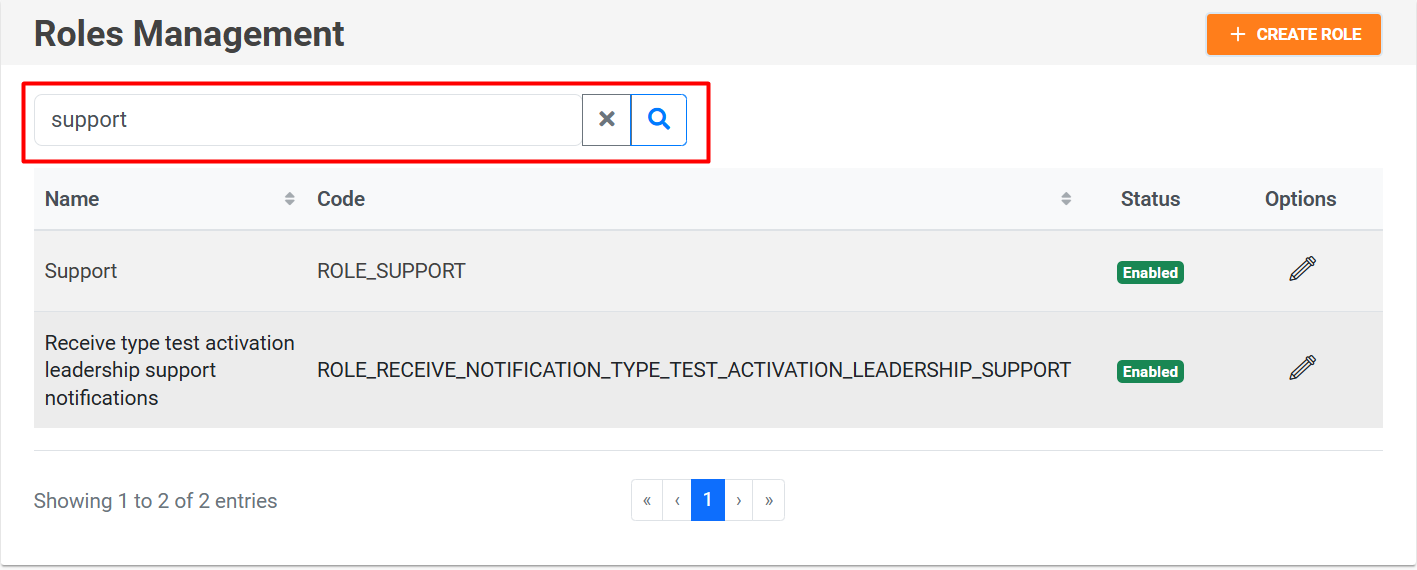Go to the next page with ›

point(738,500)
